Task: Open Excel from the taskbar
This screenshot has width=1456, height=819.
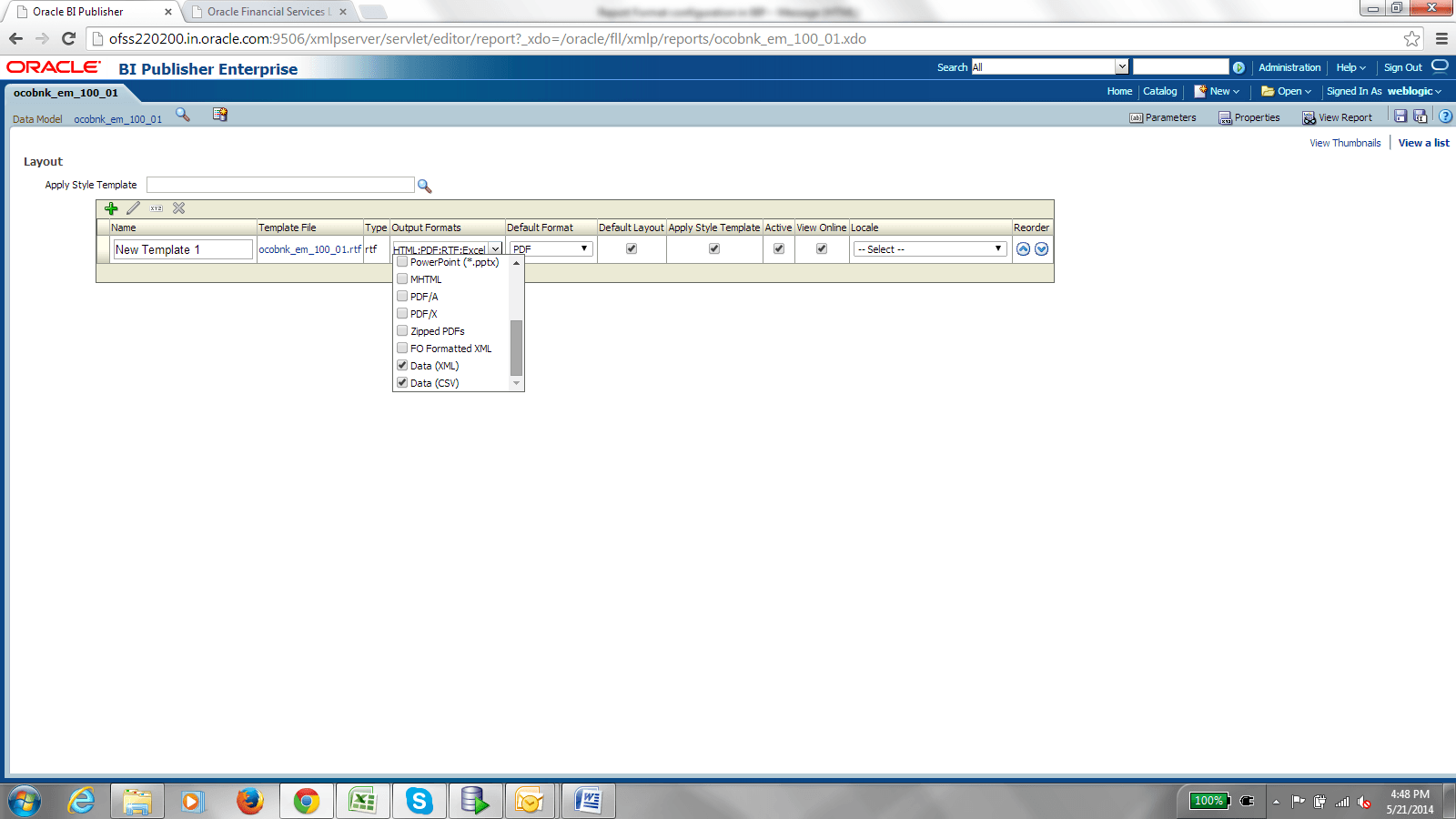Action: (362, 802)
